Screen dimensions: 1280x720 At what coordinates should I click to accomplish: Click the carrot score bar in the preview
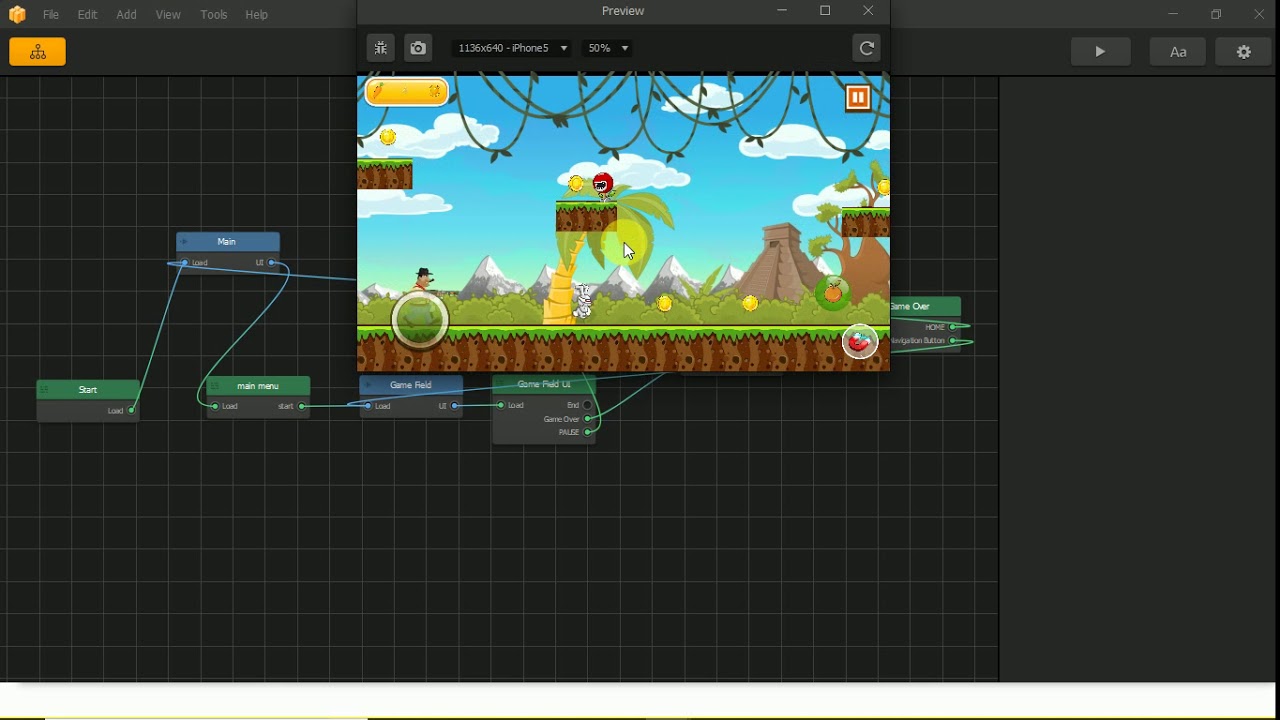pos(407,92)
